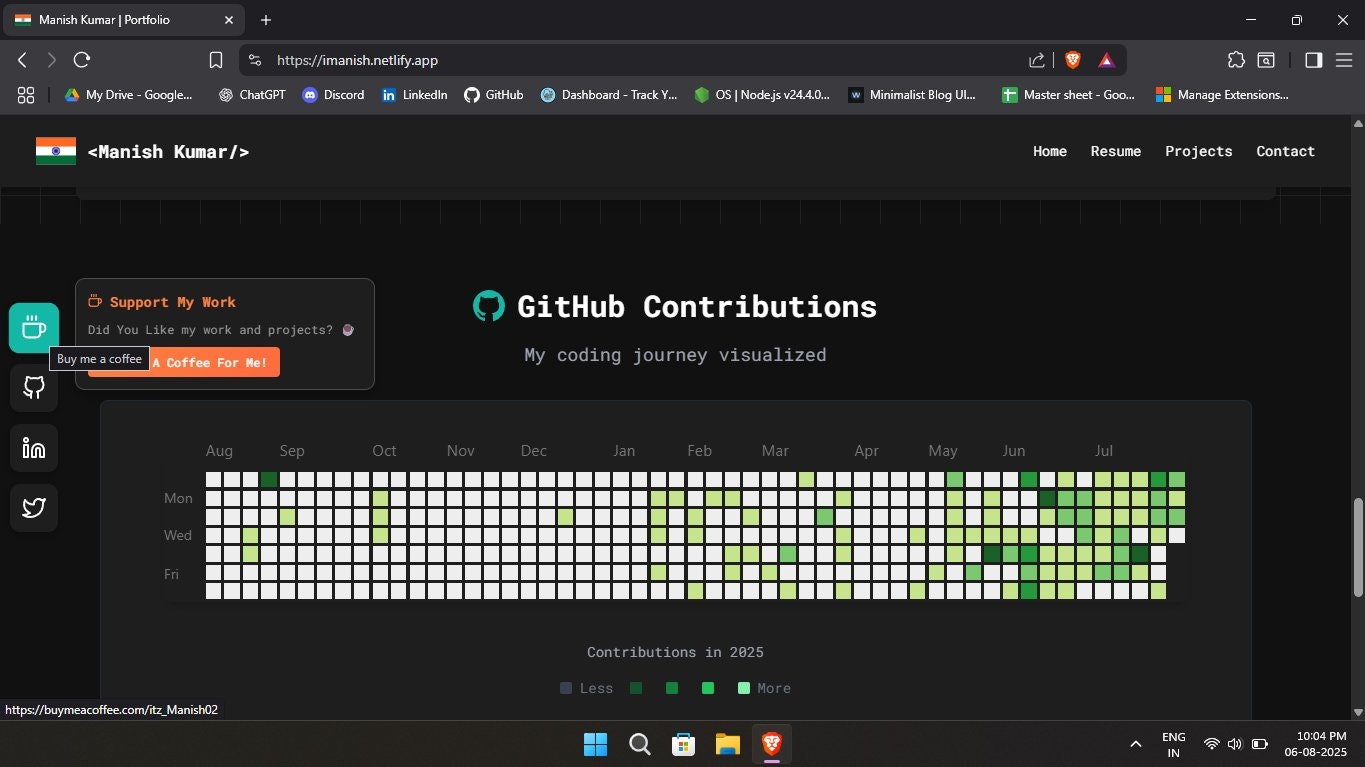This screenshot has height=767, width=1365.
Task: Open the GitHub sidebar icon link
Action: (x=34, y=388)
